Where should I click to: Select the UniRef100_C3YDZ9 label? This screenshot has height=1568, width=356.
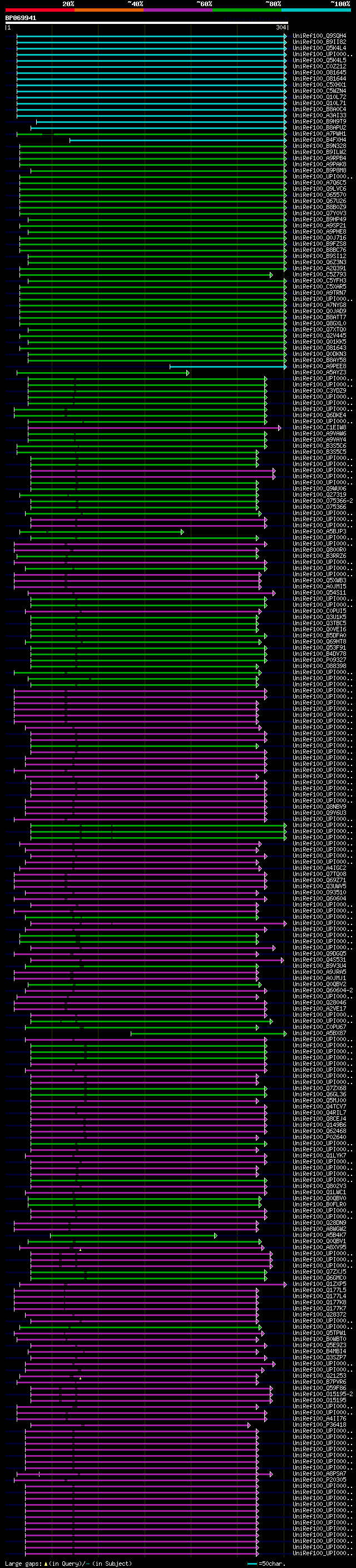319,391
